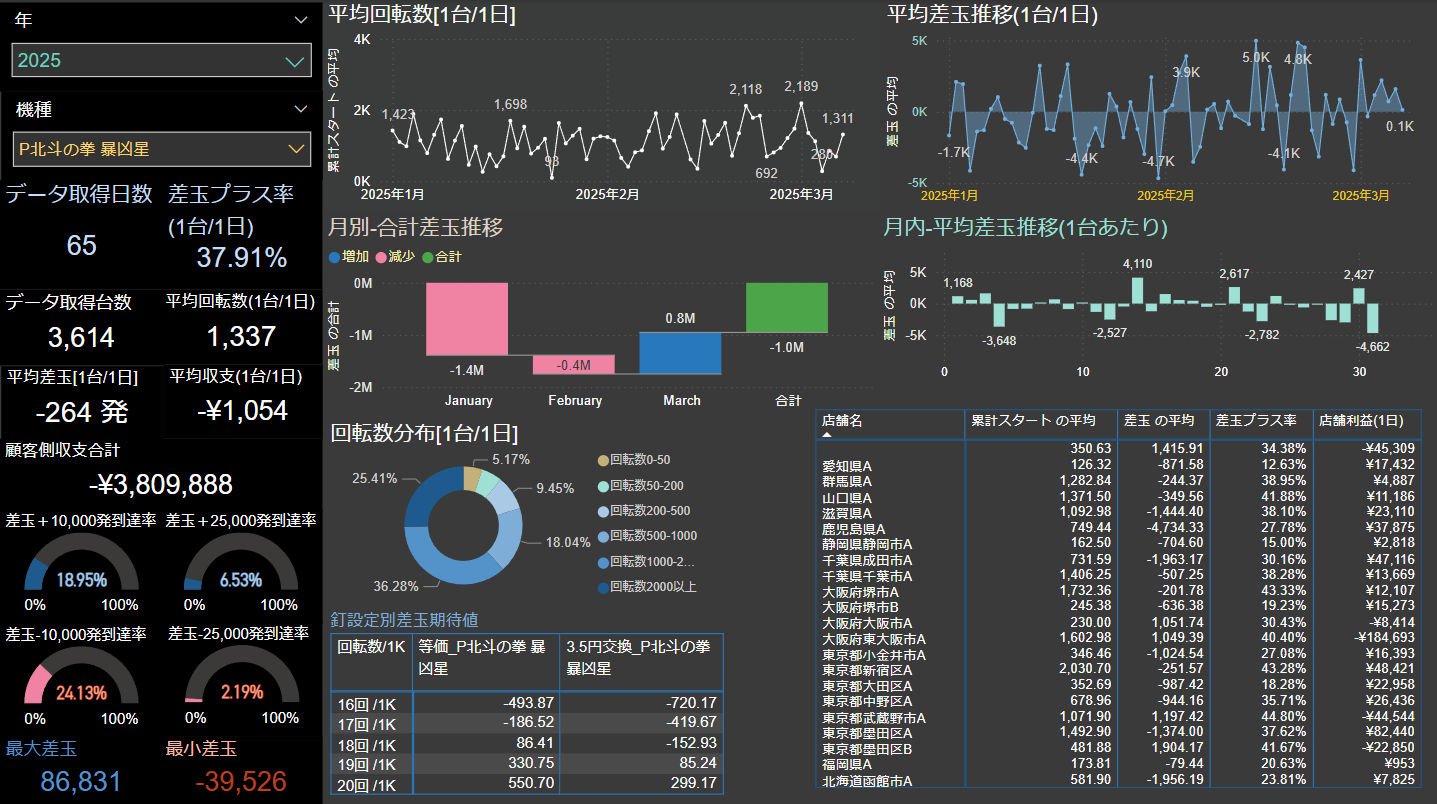Click the sort arrow under 店舗名
The image size is (1437, 804).
(x=827, y=435)
